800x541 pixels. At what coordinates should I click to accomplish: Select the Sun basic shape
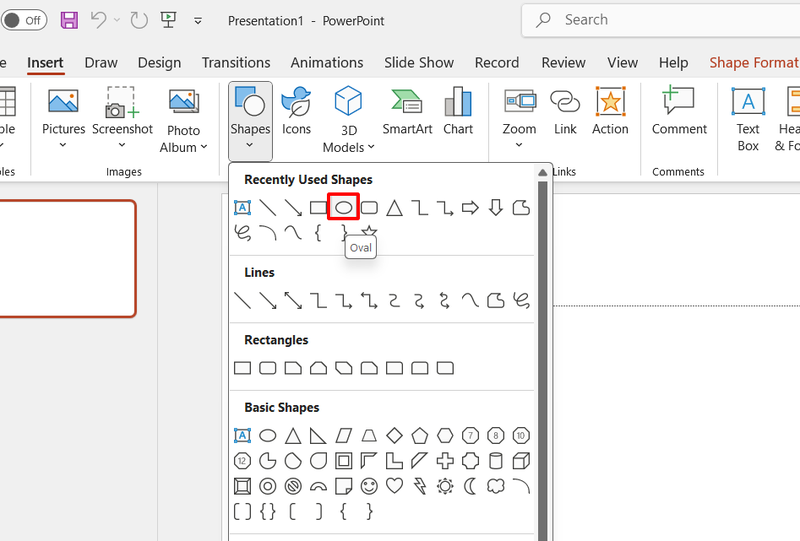tap(445, 486)
